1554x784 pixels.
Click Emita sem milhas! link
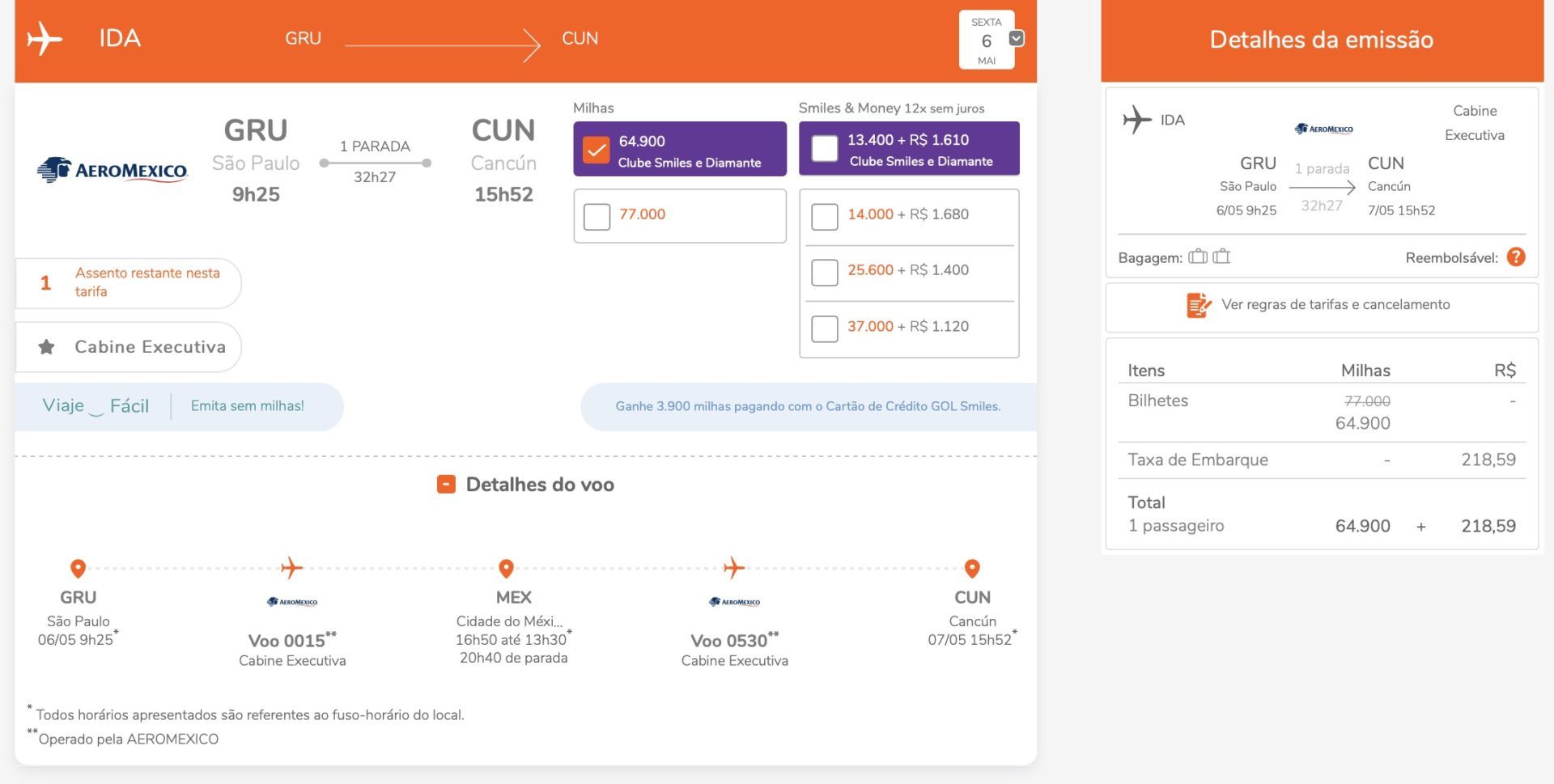pyautogui.click(x=248, y=406)
